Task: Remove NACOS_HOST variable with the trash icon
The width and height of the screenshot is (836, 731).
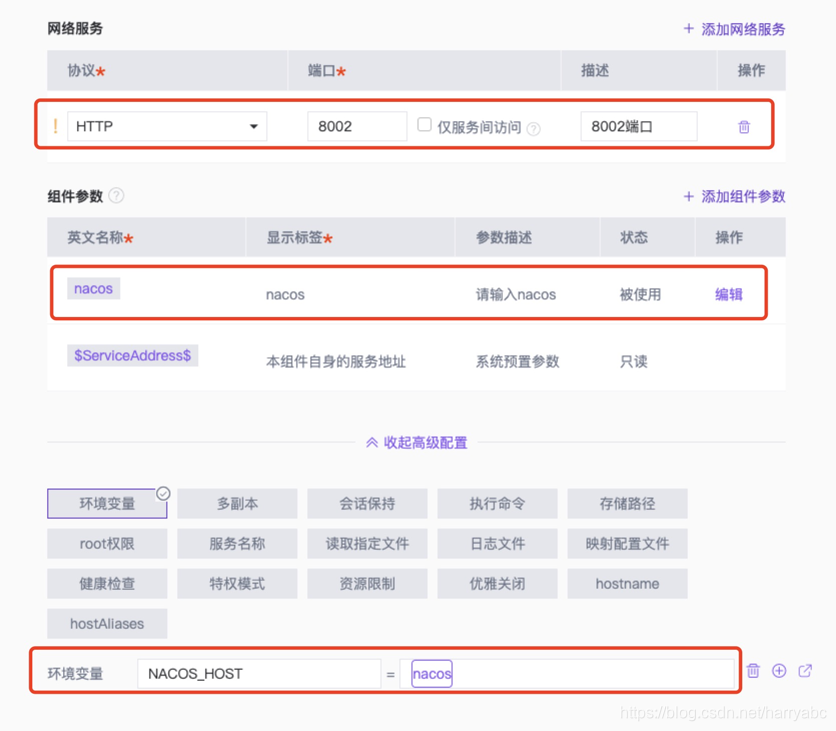Action: 753,671
